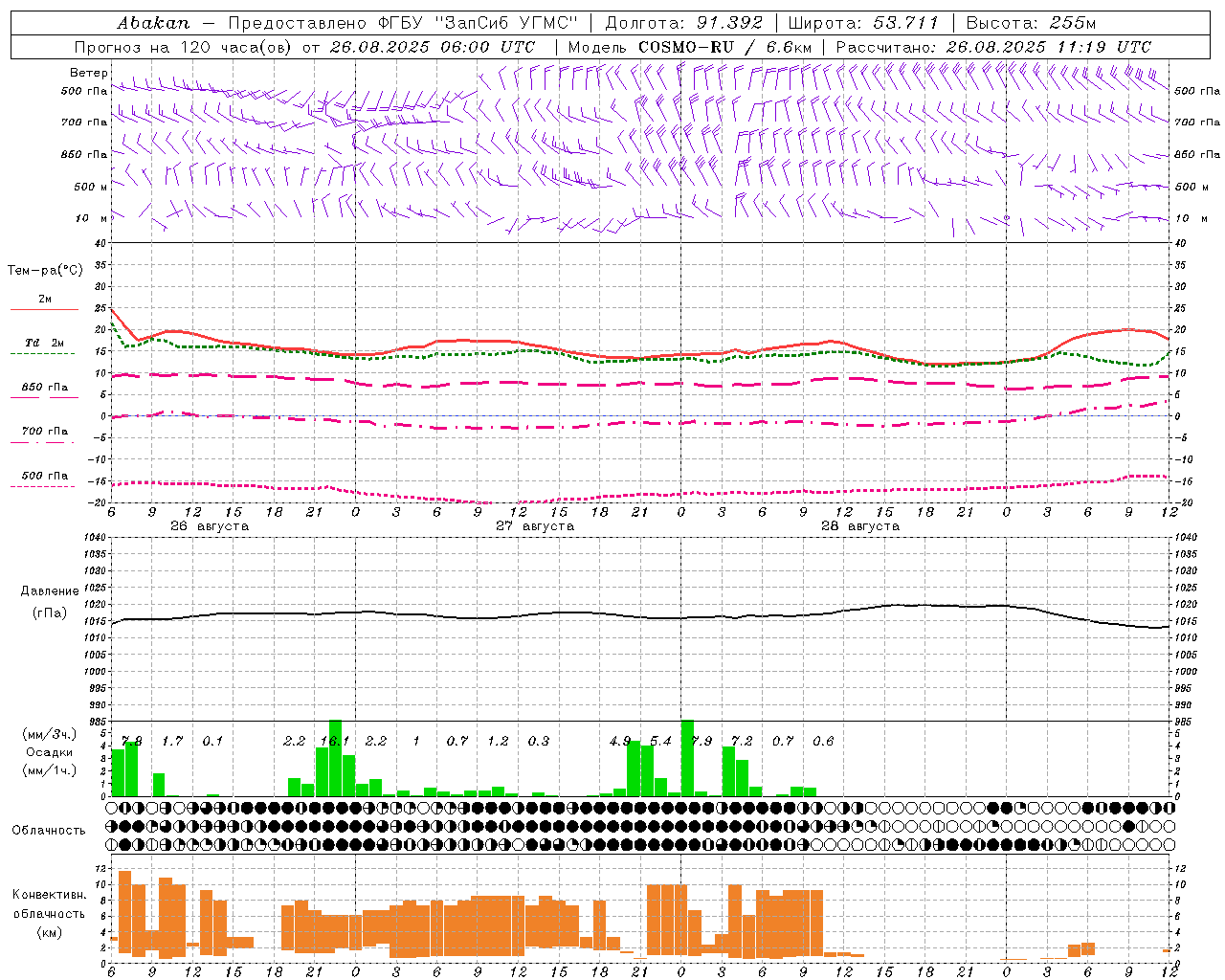
Task: Click the "5.4" three-hour precipitation value
Action: point(660,741)
